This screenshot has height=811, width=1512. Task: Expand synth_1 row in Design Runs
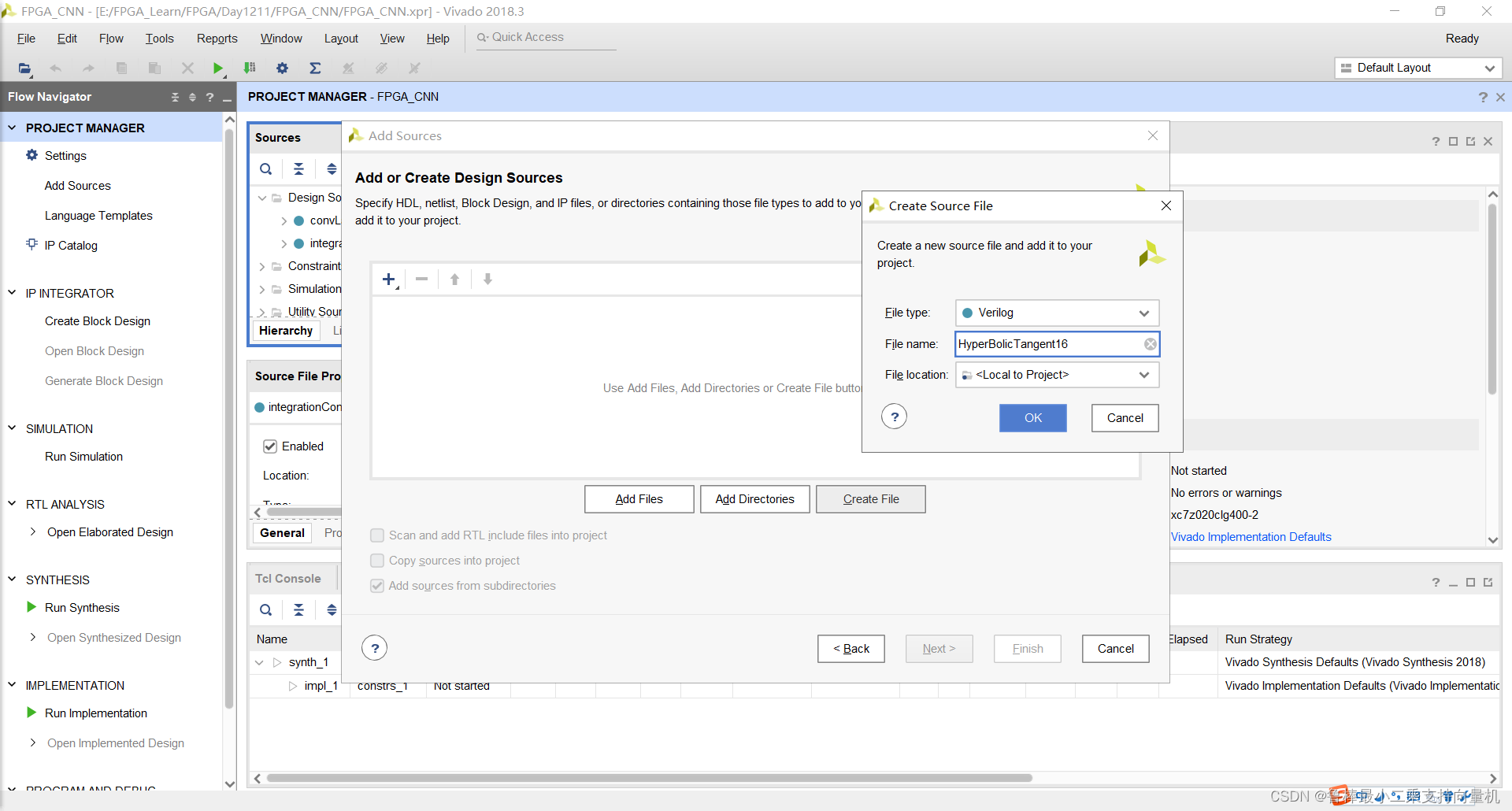259,662
